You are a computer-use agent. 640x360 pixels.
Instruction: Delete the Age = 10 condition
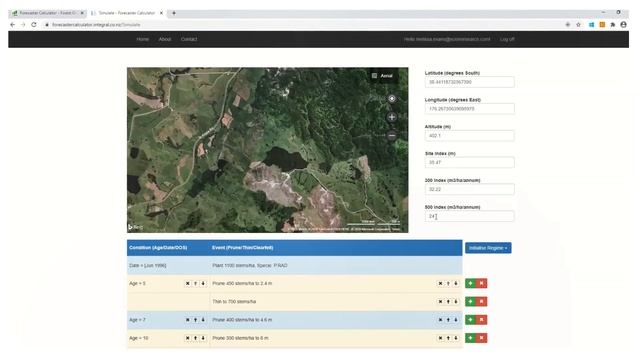pos(187,338)
